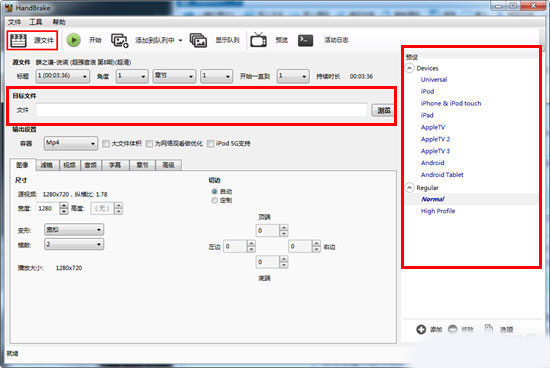This screenshot has height=368, width=550.
Task: Open the start chapter dropdown after 章节
Action: [x=216, y=76]
